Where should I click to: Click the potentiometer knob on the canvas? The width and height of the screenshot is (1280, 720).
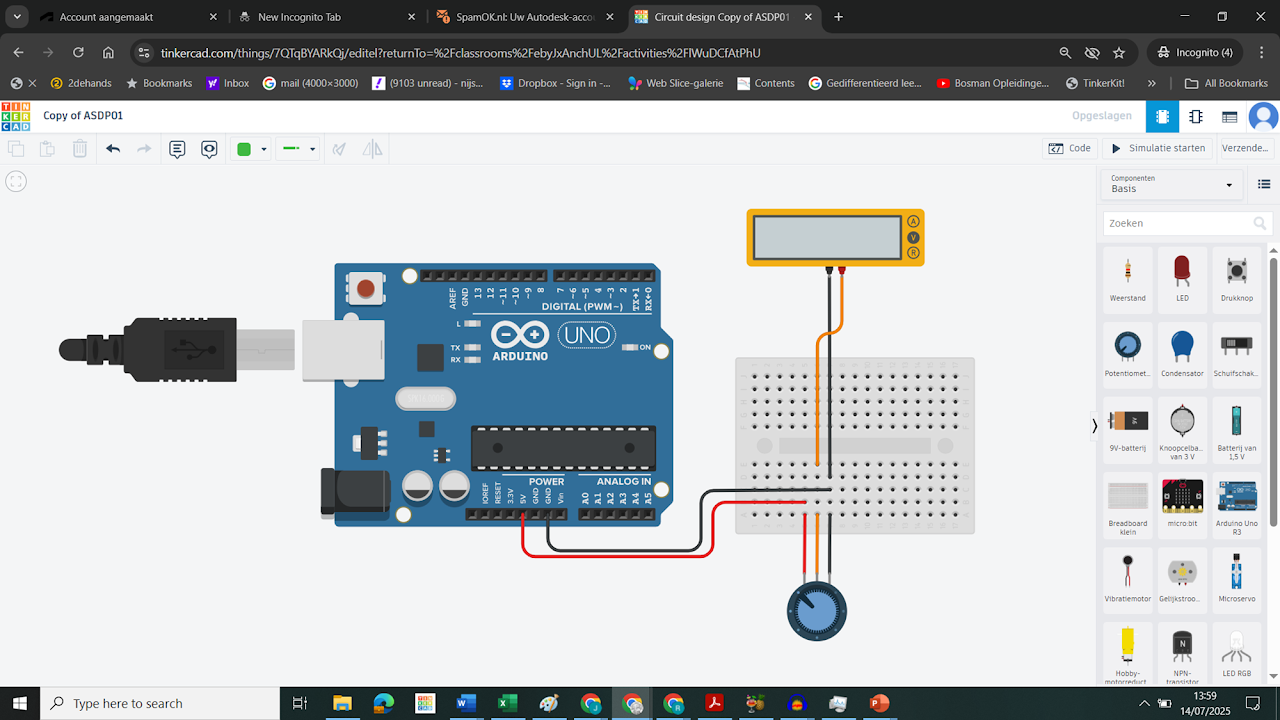tap(816, 610)
